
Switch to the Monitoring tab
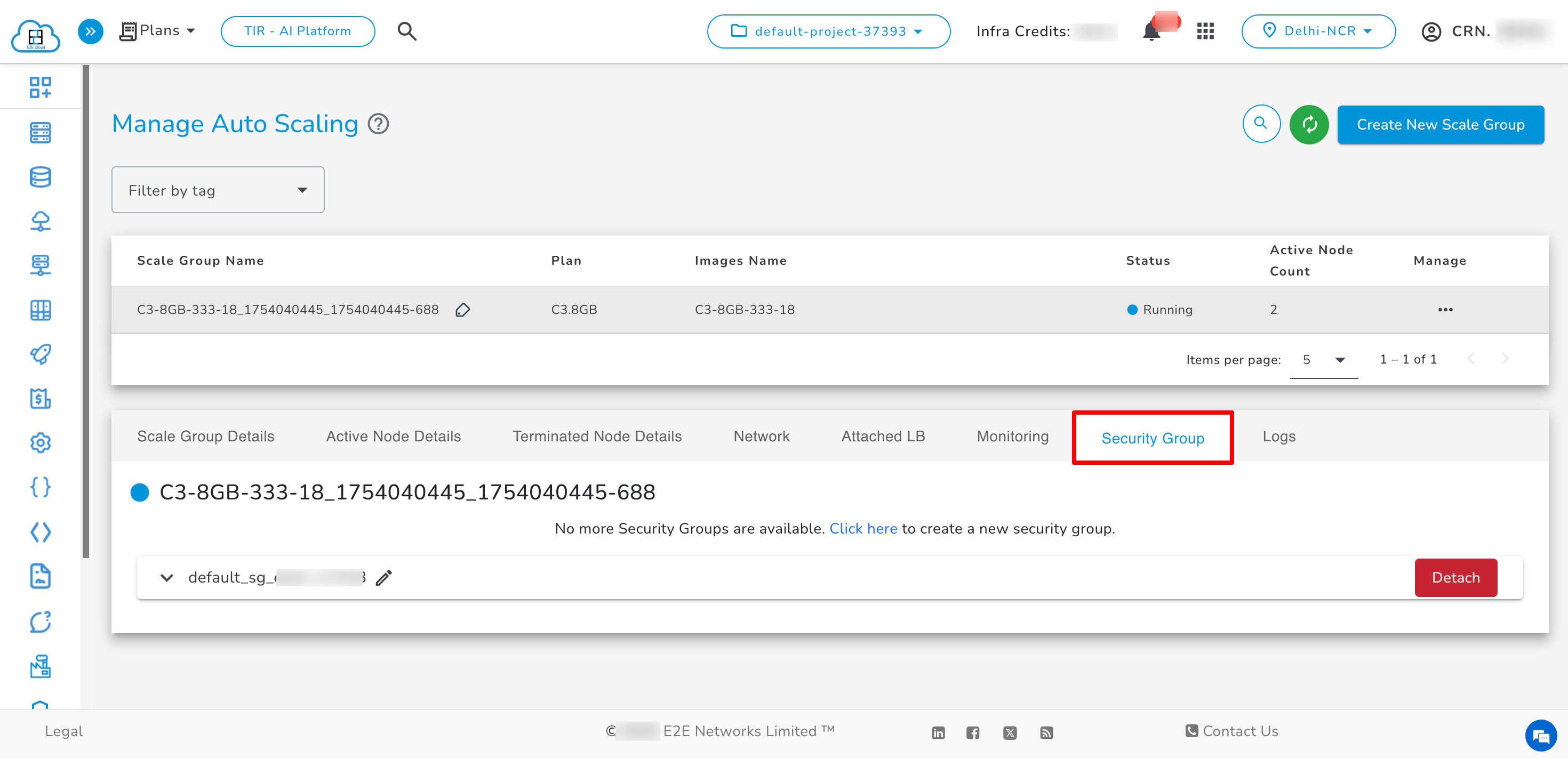(x=1012, y=436)
